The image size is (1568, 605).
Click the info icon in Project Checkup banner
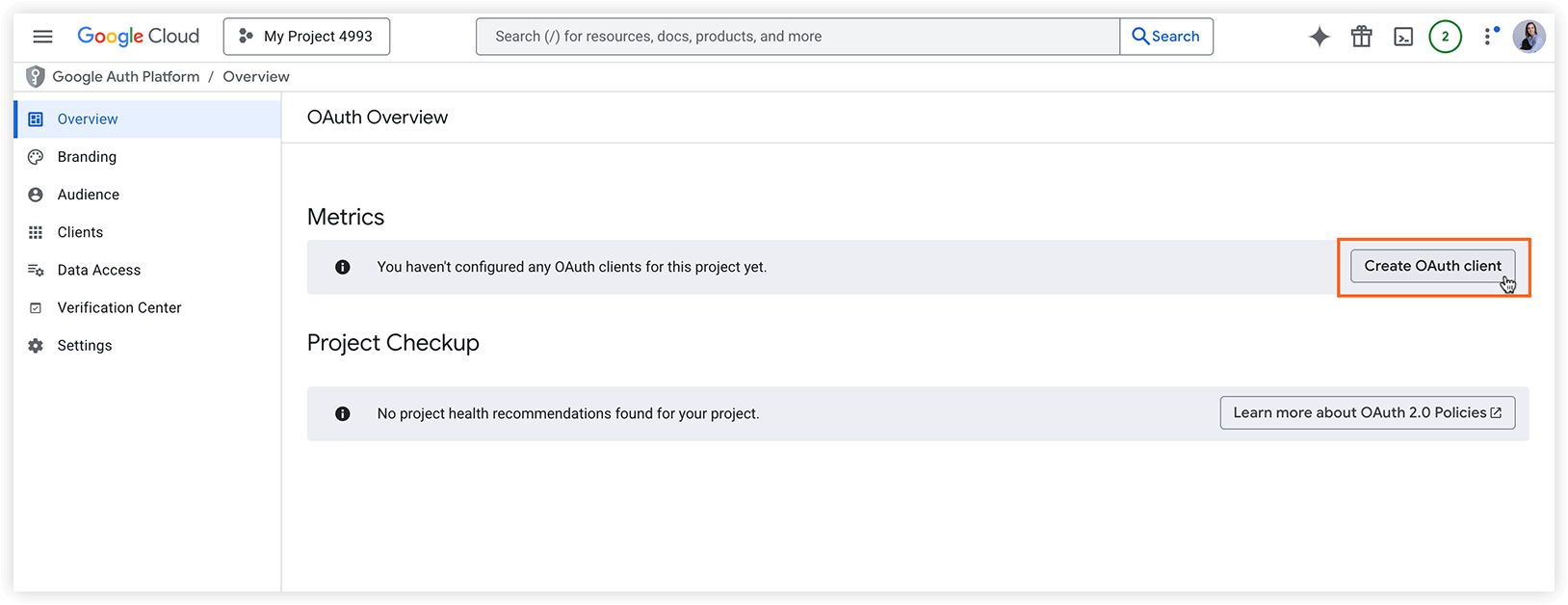click(342, 413)
